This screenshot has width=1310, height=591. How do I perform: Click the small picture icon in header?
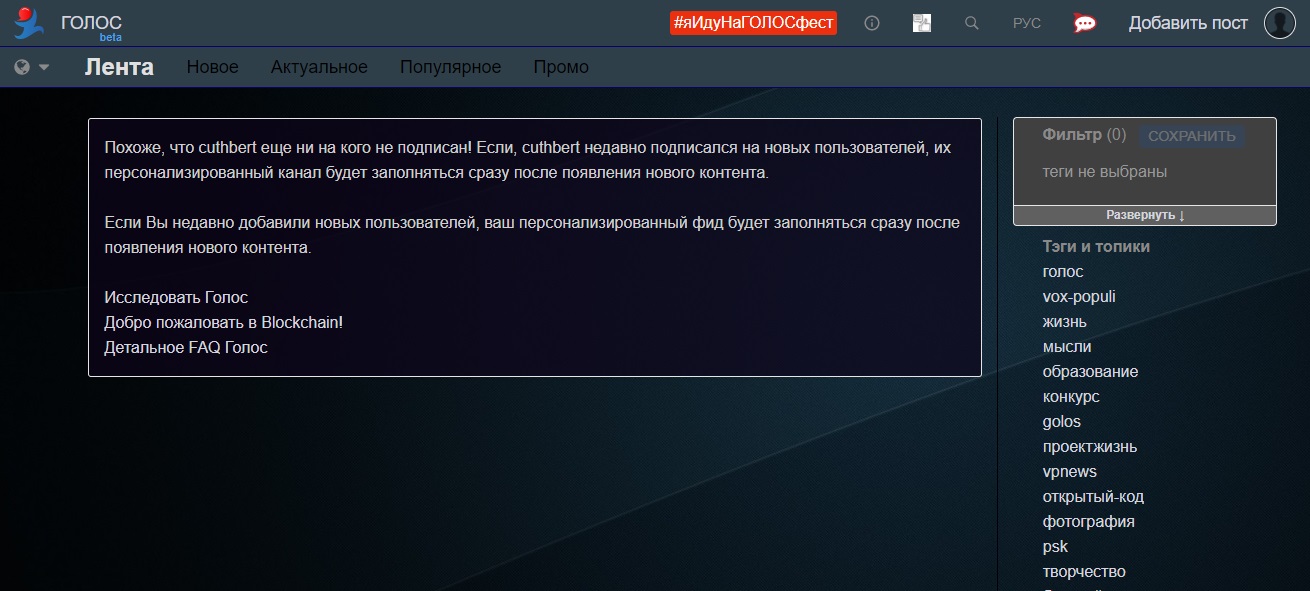point(922,23)
